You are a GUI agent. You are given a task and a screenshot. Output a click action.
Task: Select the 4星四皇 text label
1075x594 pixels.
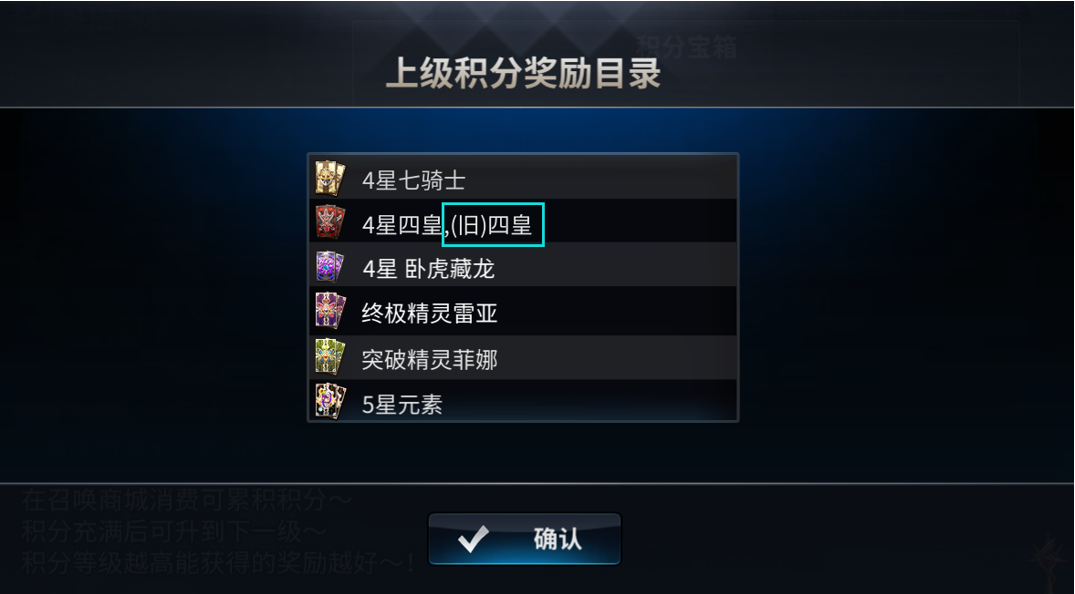[x=402, y=225]
